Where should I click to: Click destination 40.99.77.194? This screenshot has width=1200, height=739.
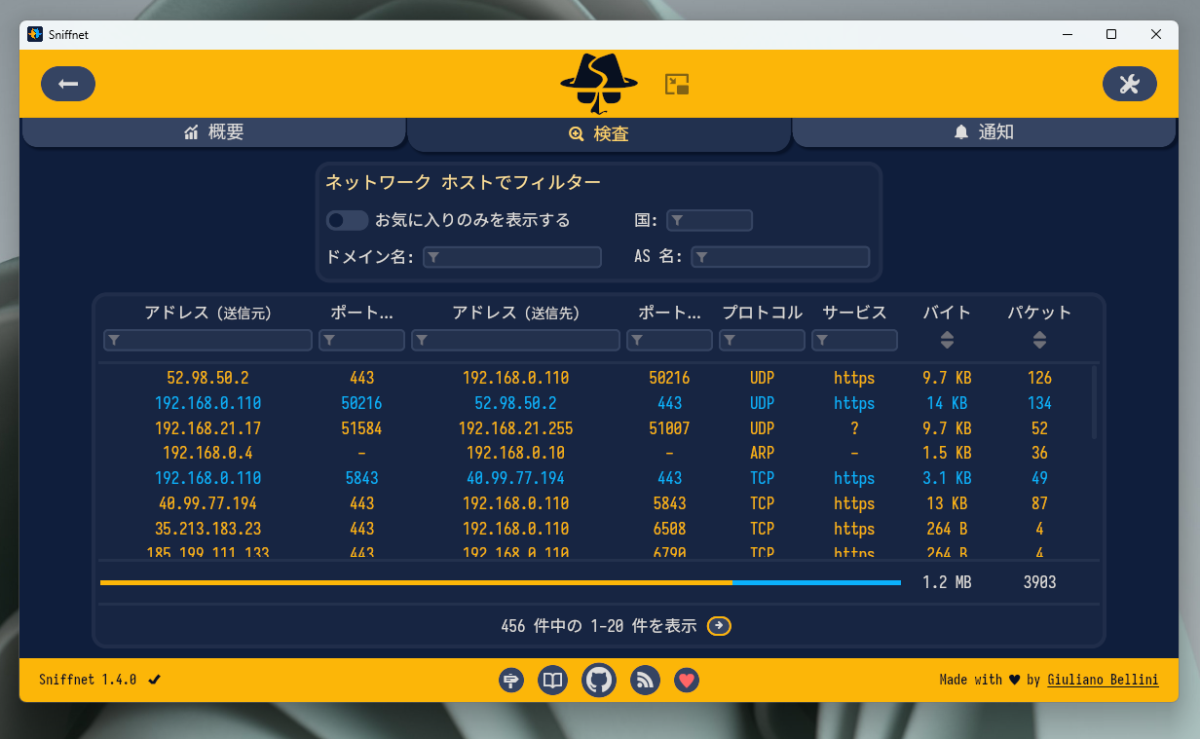(516, 478)
